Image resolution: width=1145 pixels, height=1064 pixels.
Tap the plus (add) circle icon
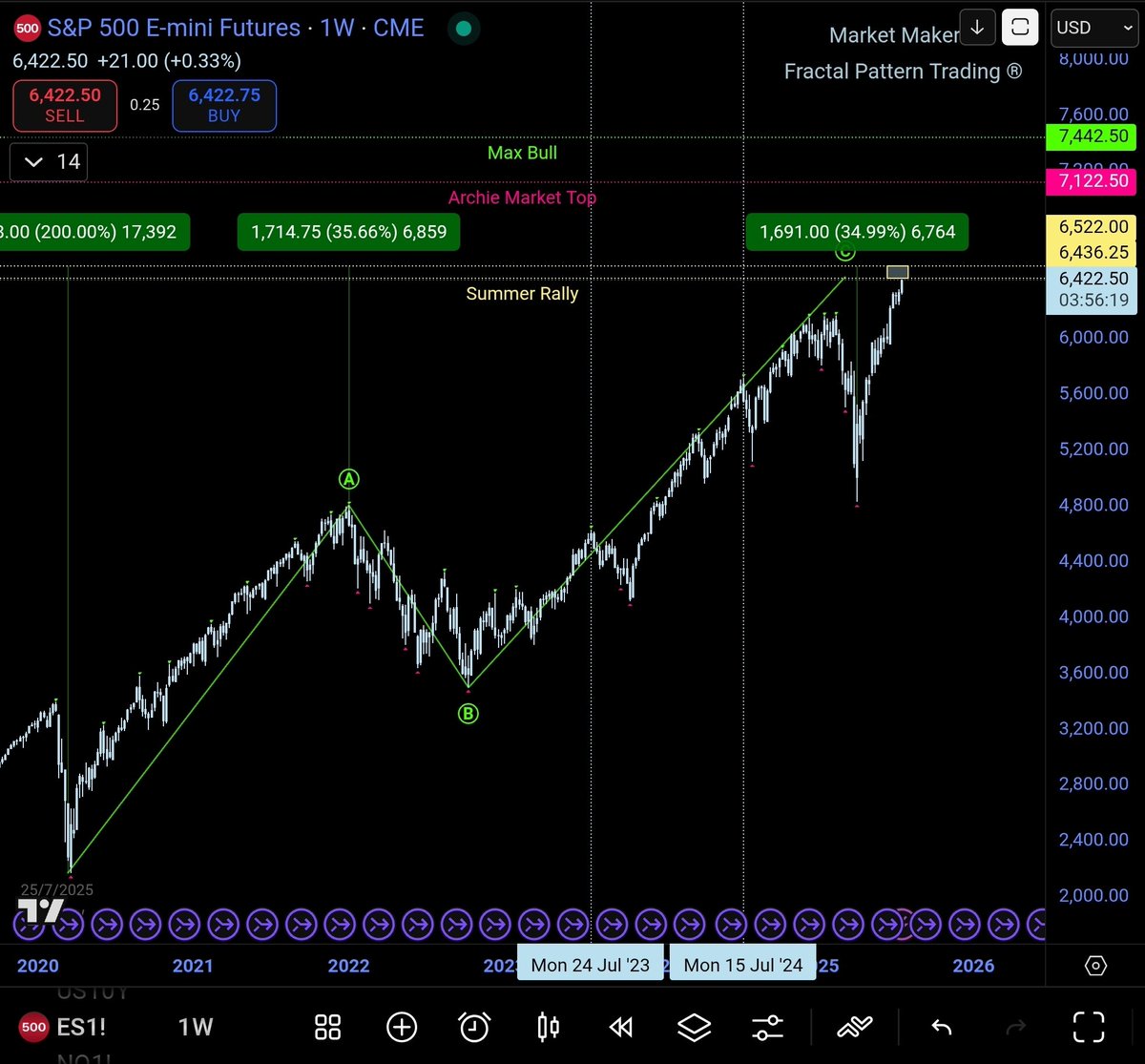pyautogui.click(x=402, y=1027)
